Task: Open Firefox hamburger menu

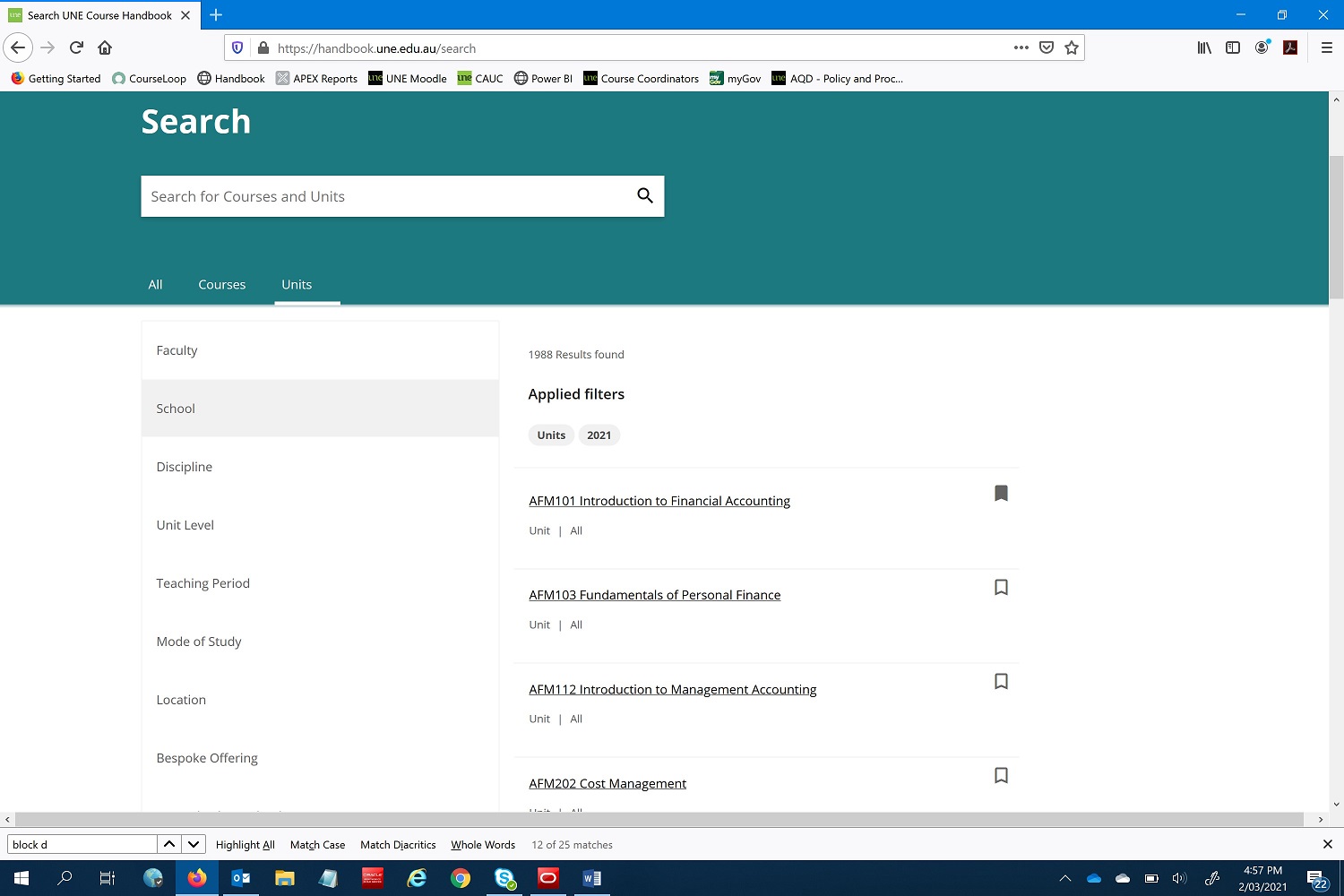Action: 1327,47
